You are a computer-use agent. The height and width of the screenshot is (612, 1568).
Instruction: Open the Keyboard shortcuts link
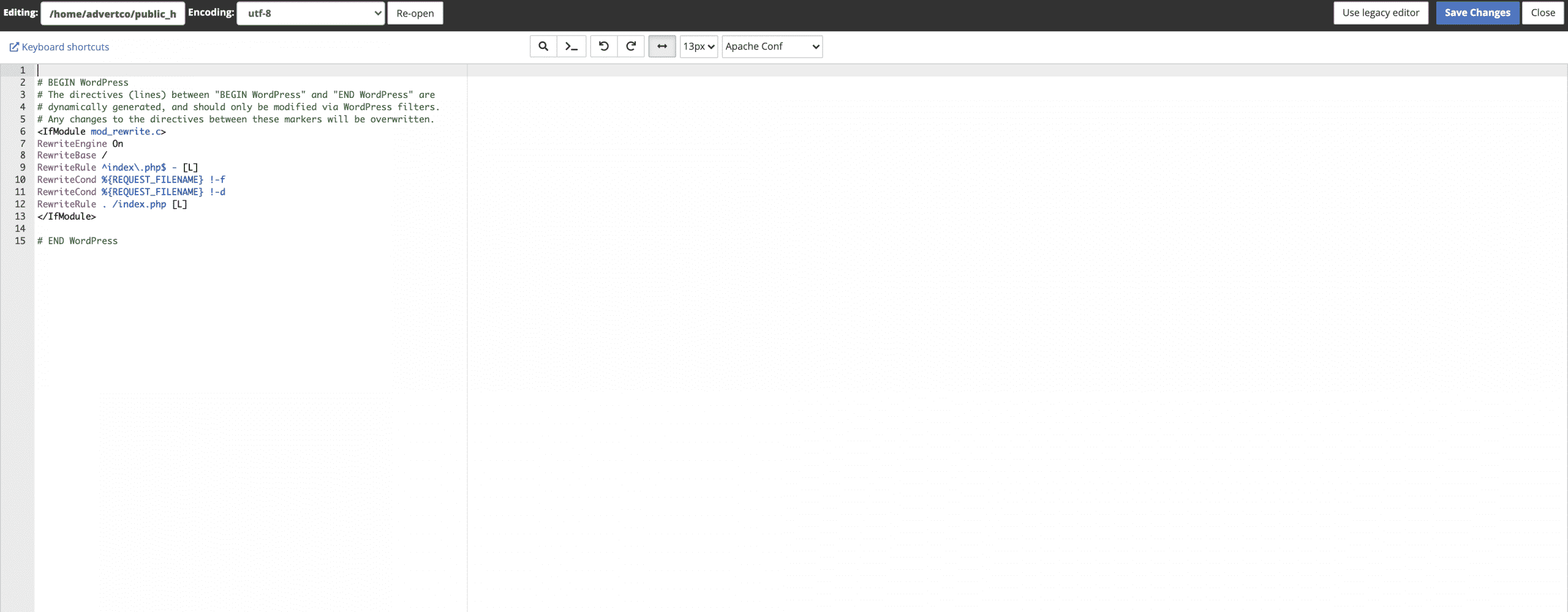pos(59,47)
